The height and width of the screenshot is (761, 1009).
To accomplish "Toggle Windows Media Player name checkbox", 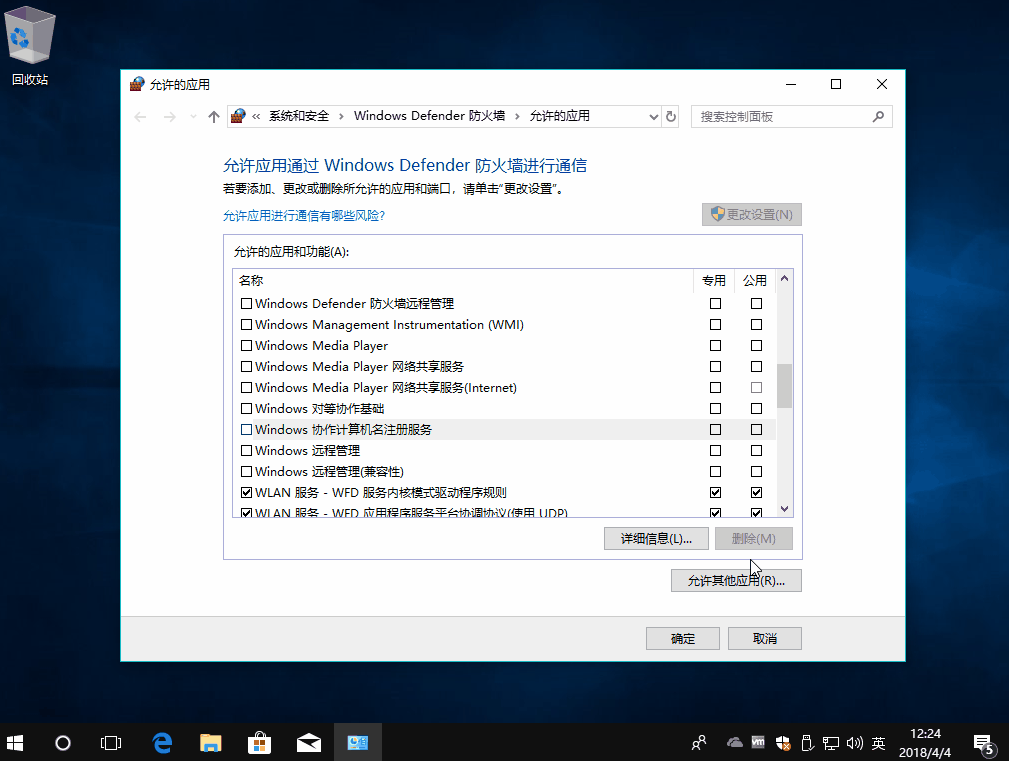I will point(246,345).
